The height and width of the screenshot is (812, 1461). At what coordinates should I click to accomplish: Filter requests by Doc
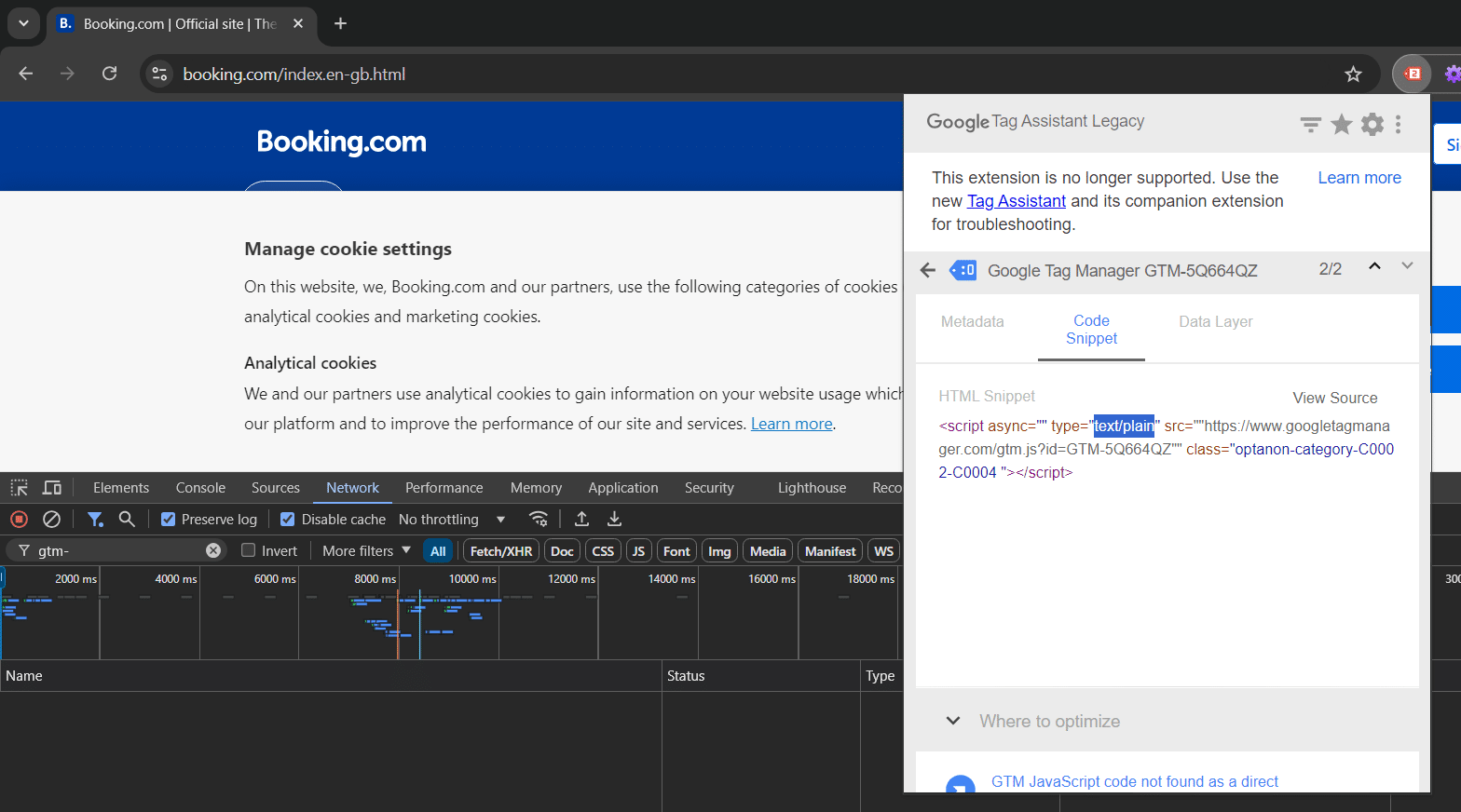click(x=562, y=551)
